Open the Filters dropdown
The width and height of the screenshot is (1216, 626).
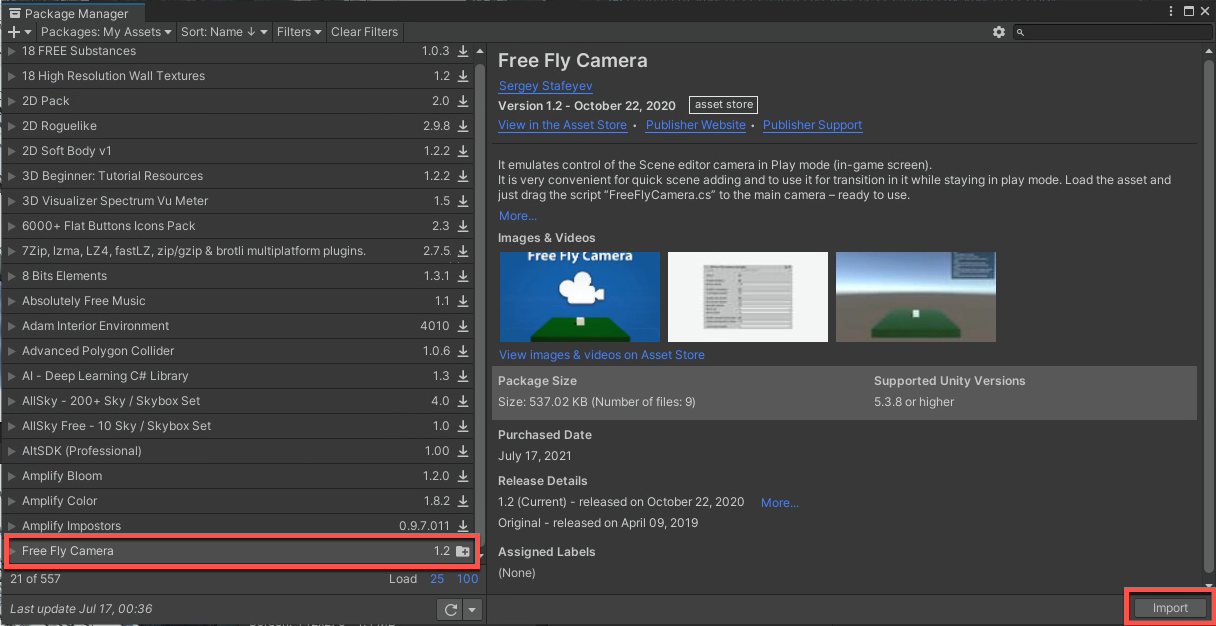click(x=299, y=31)
